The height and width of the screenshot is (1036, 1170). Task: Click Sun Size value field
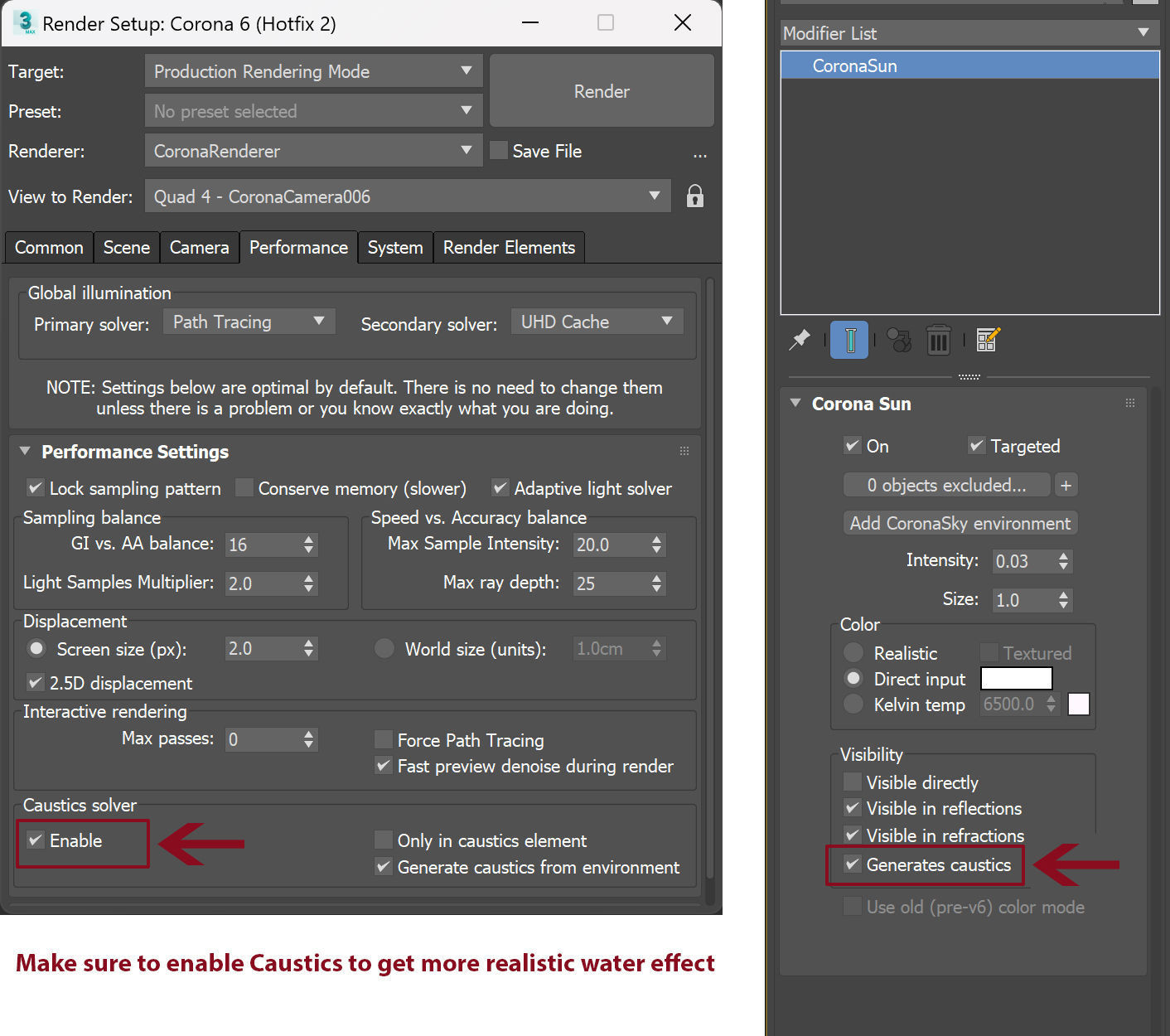[1024, 600]
